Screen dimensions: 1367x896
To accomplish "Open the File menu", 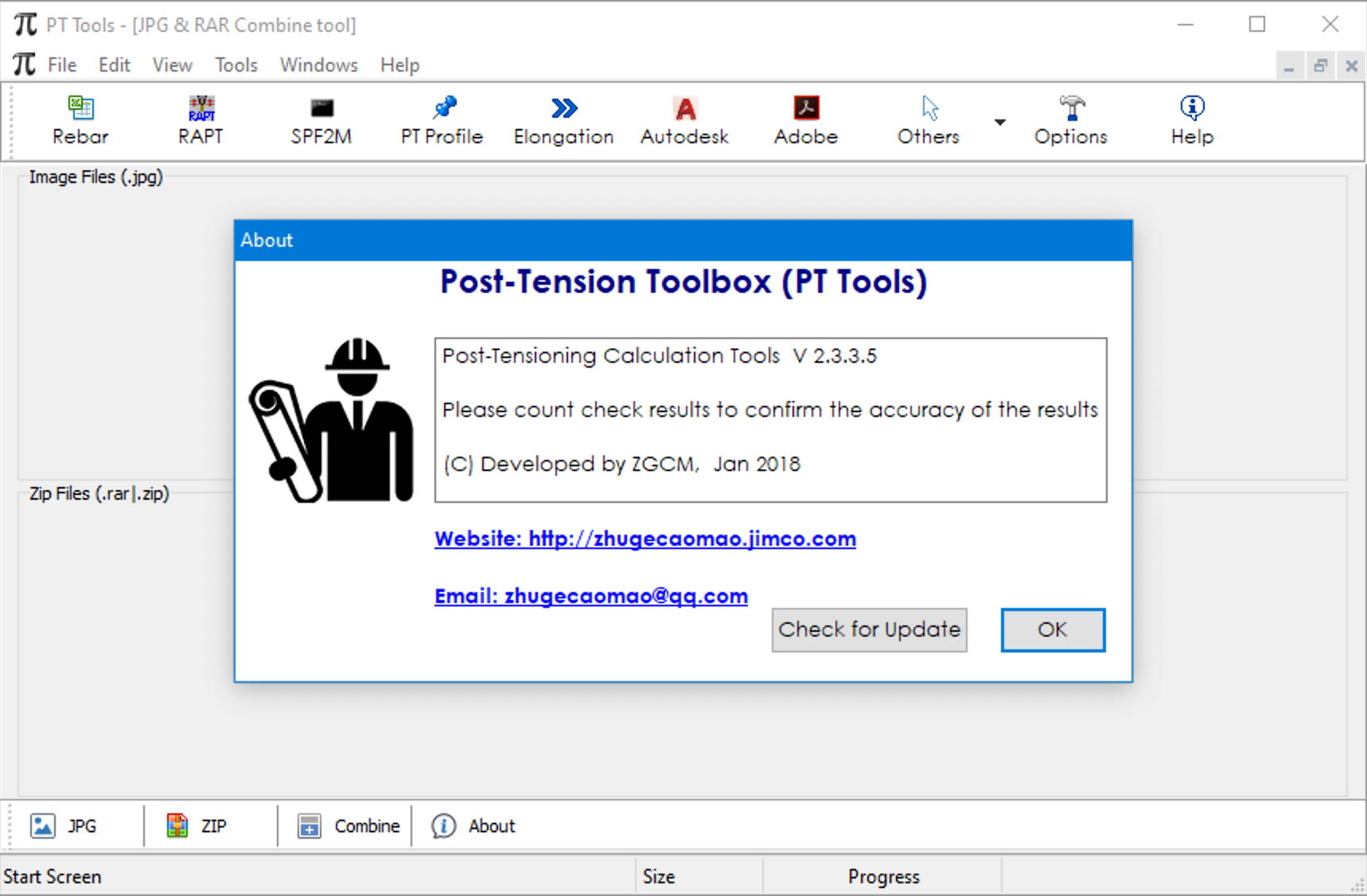I will (61, 64).
